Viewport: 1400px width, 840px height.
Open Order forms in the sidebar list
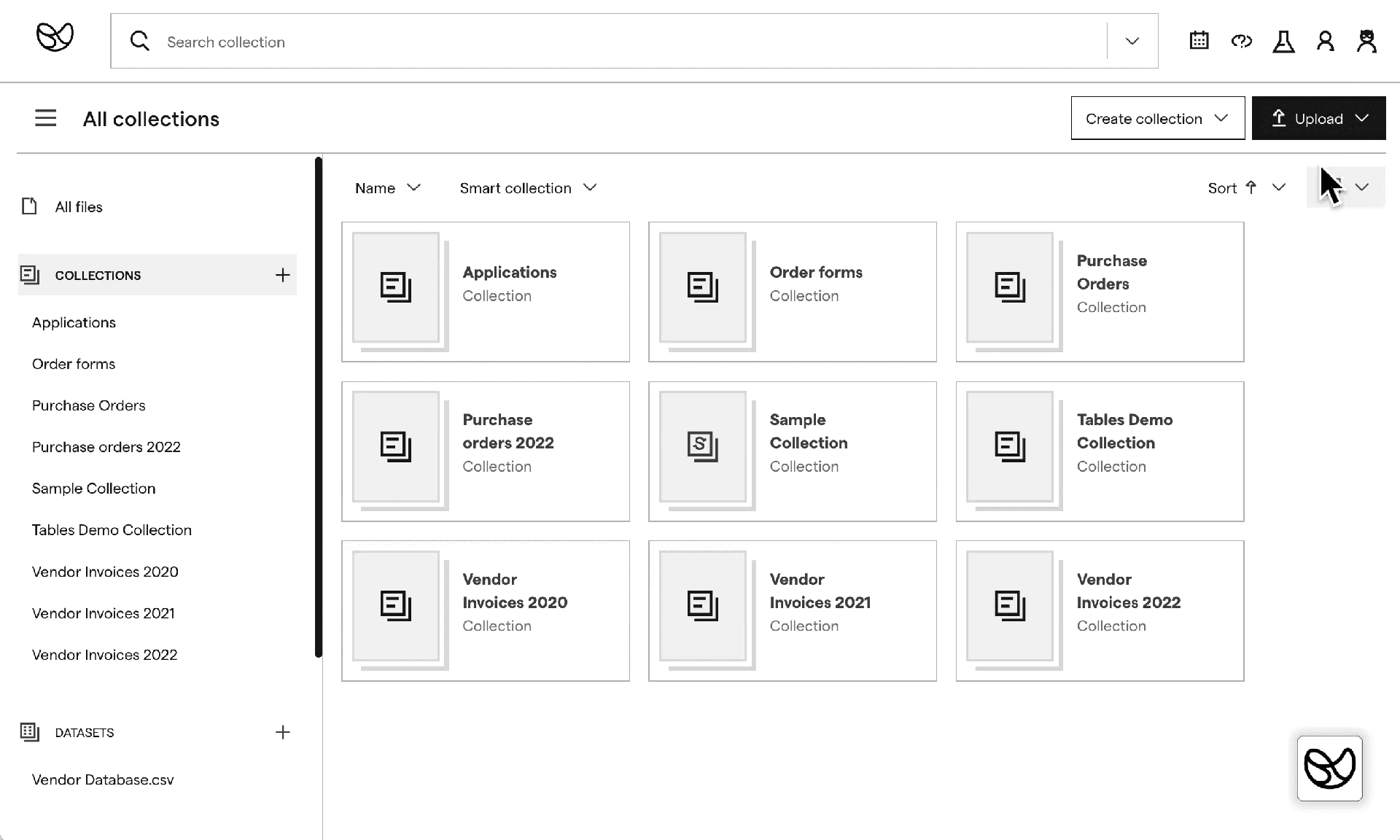(x=74, y=364)
